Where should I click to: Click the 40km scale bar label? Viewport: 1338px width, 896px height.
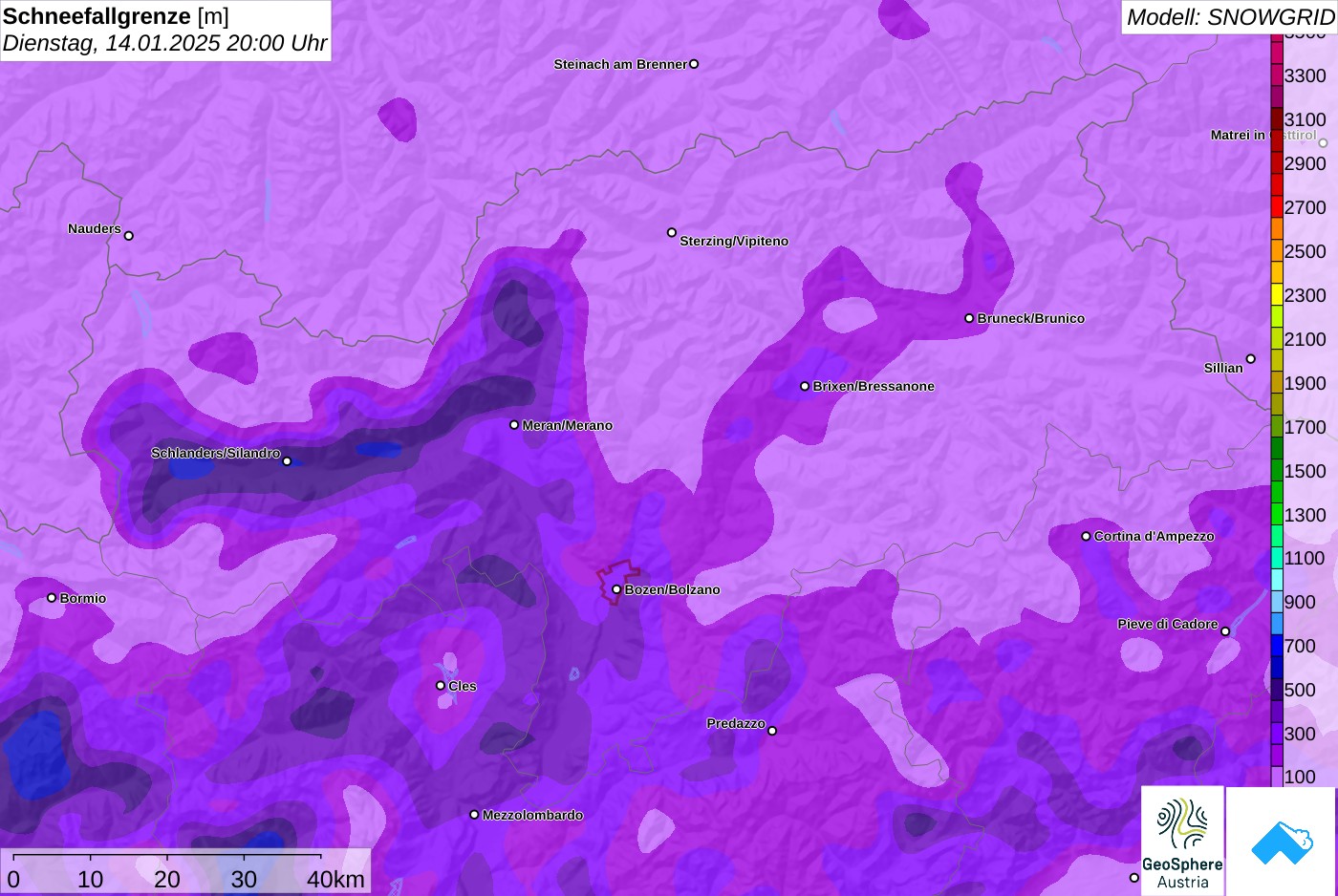click(x=335, y=880)
